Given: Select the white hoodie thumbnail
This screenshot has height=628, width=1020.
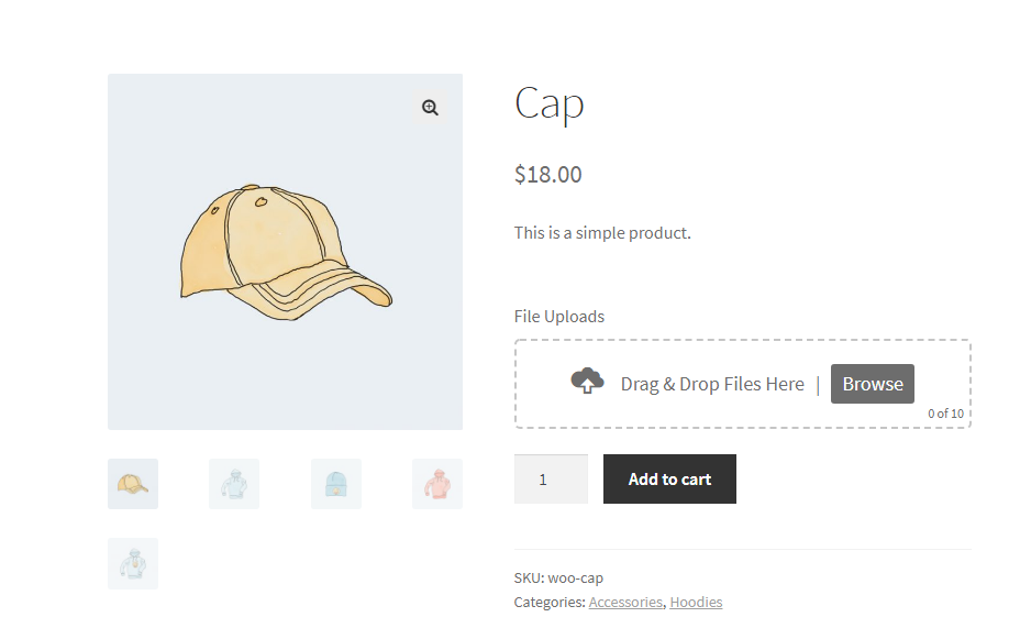Looking at the screenshot, I should [233, 484].
